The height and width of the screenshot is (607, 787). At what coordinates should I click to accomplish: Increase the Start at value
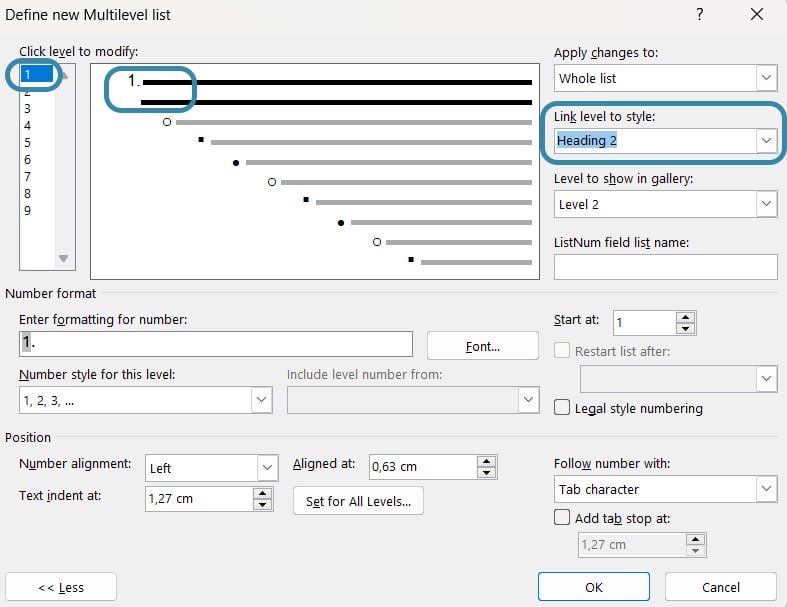[x=685, y=317]
